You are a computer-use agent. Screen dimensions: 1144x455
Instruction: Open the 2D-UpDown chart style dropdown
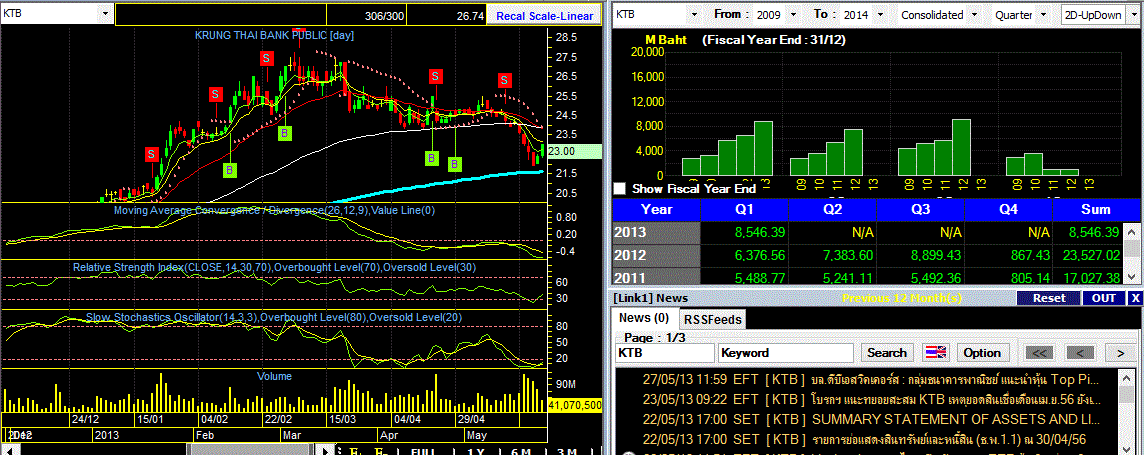point(1133,14)
